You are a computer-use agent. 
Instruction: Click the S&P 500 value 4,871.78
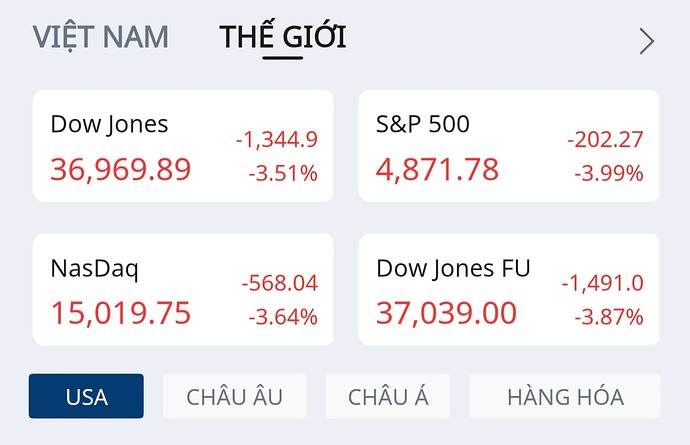tap(437, 169)
